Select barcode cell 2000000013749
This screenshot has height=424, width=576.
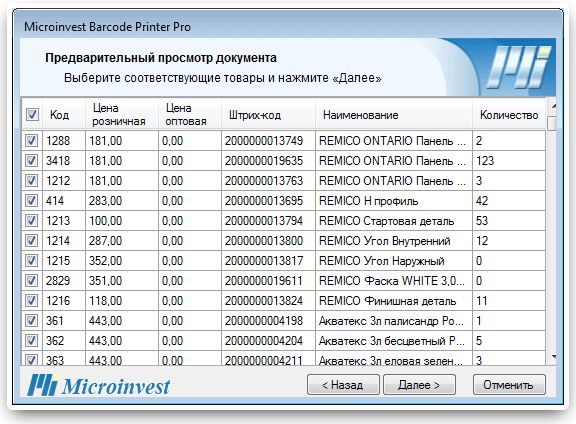pyautogui.click(x=269, y=141)
